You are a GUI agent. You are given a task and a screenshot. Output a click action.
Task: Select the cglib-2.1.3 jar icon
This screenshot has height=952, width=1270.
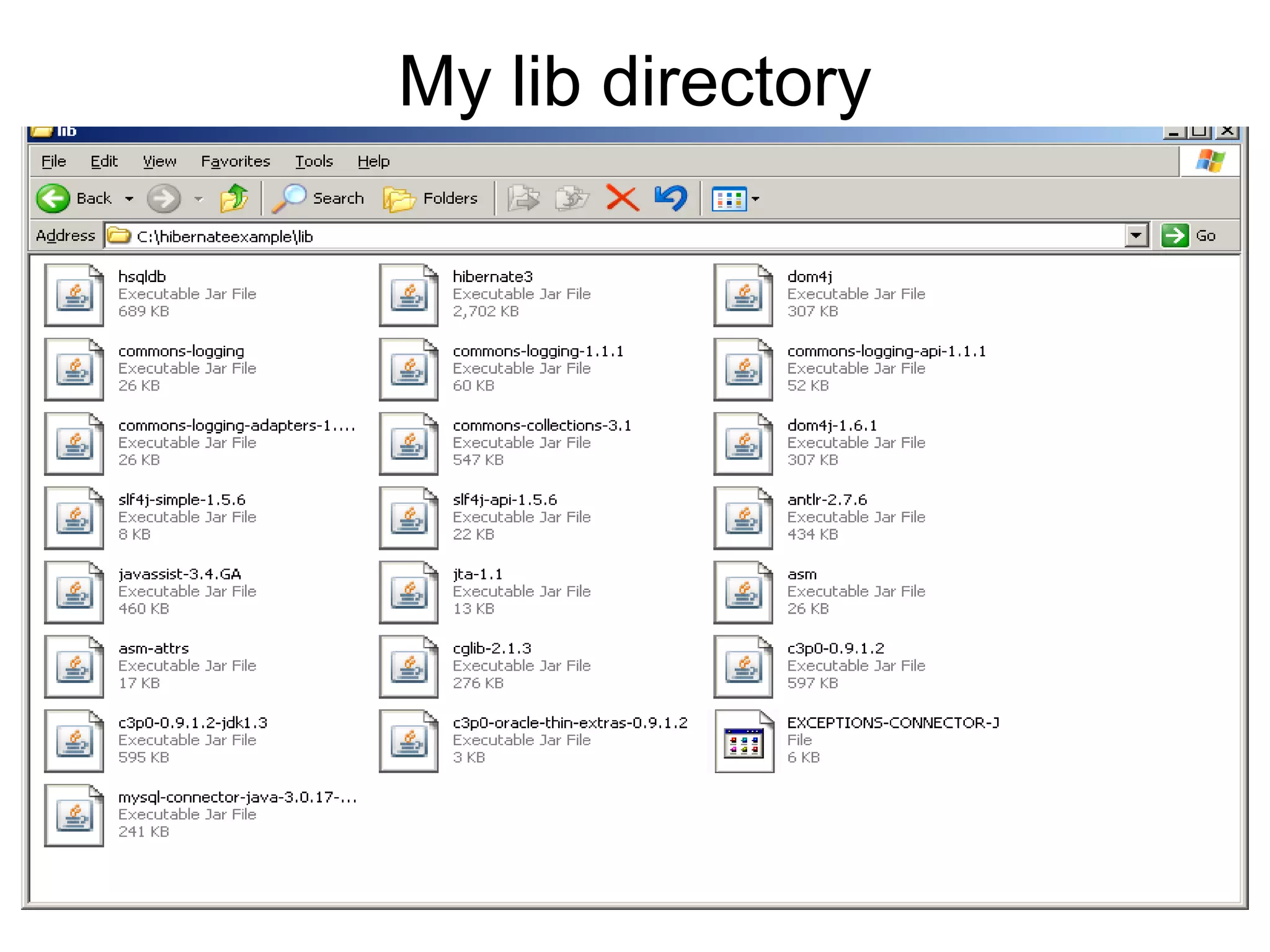click(409, 667)
